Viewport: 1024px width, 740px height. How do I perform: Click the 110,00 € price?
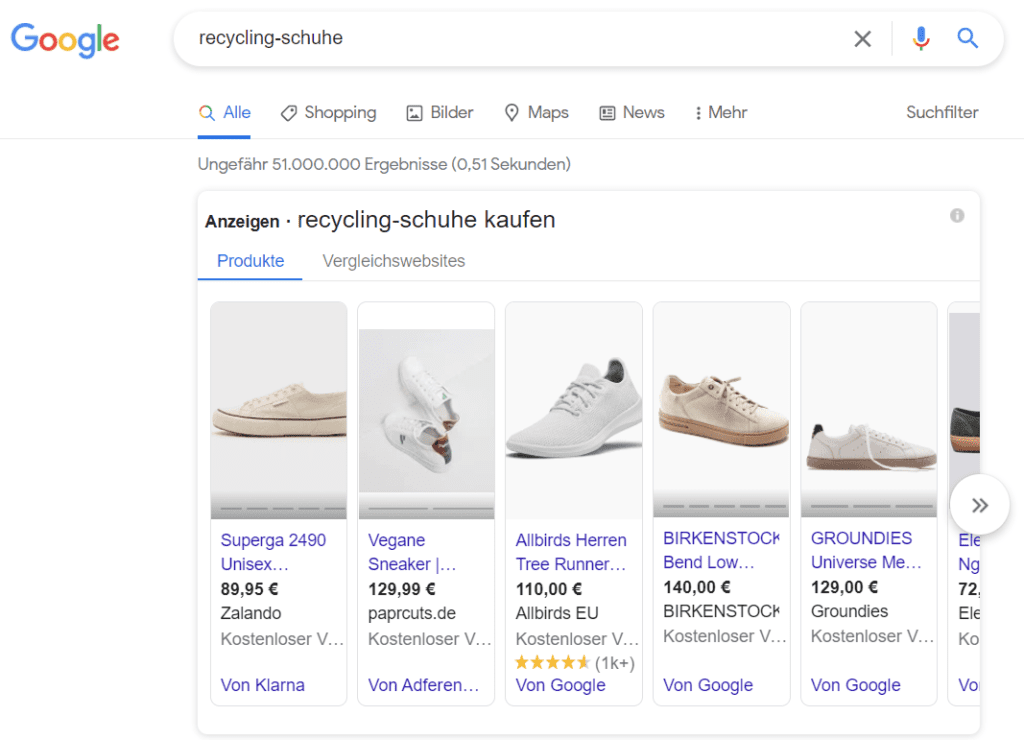pos(549,589)
